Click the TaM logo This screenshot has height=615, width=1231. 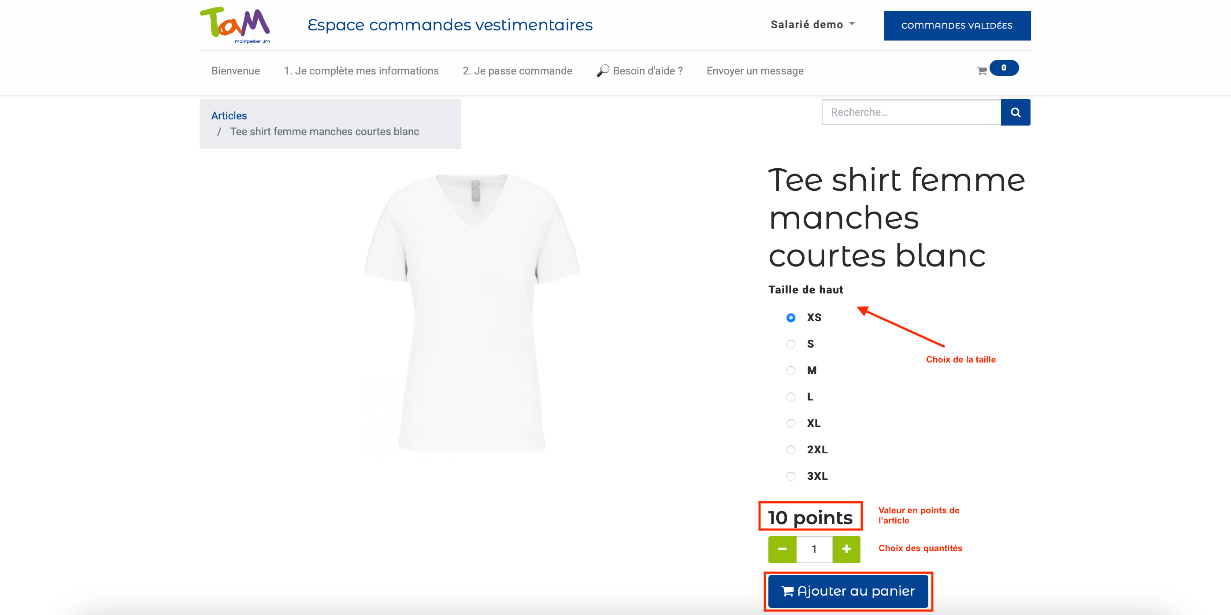pos(235,25)
